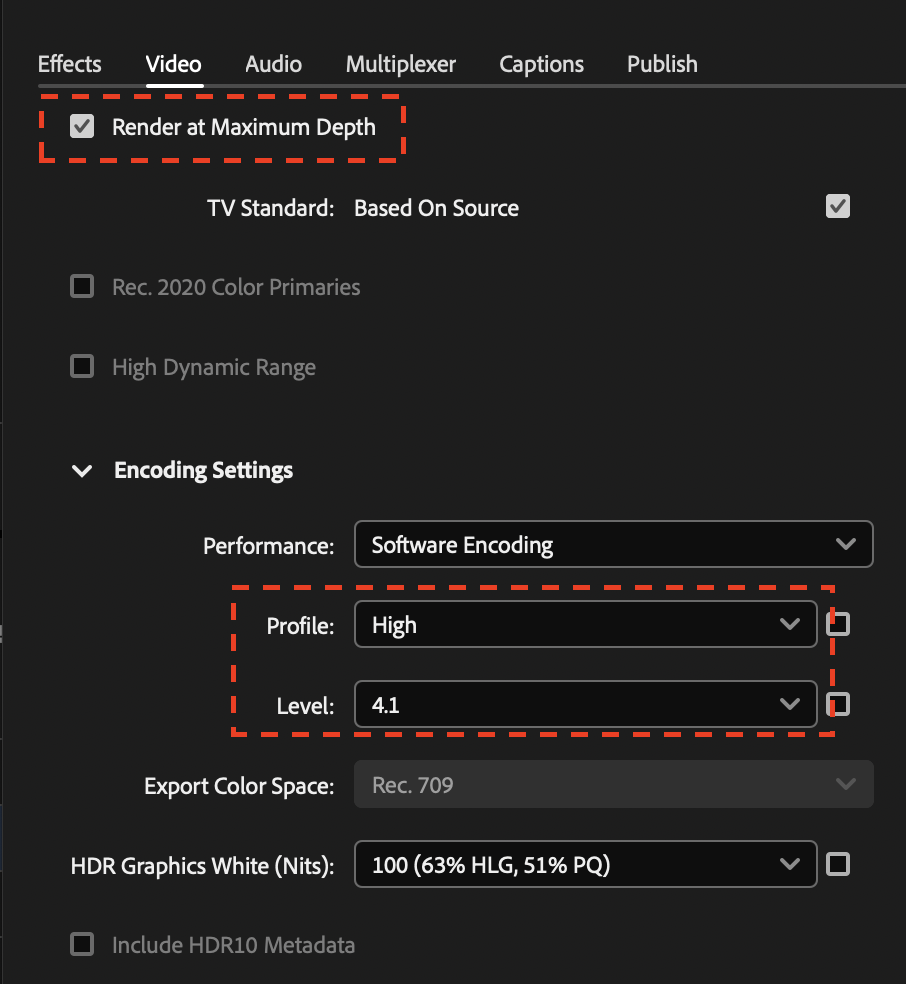906x984 pixels.
Task: Open the HDR Graphics White dropdown
Action: pyautogui.click(x=586, y=864)
